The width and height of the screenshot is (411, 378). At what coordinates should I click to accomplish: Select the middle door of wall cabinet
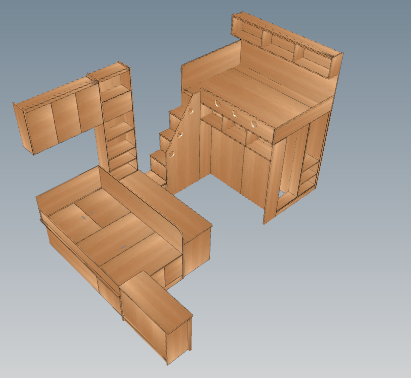point(66,118)
